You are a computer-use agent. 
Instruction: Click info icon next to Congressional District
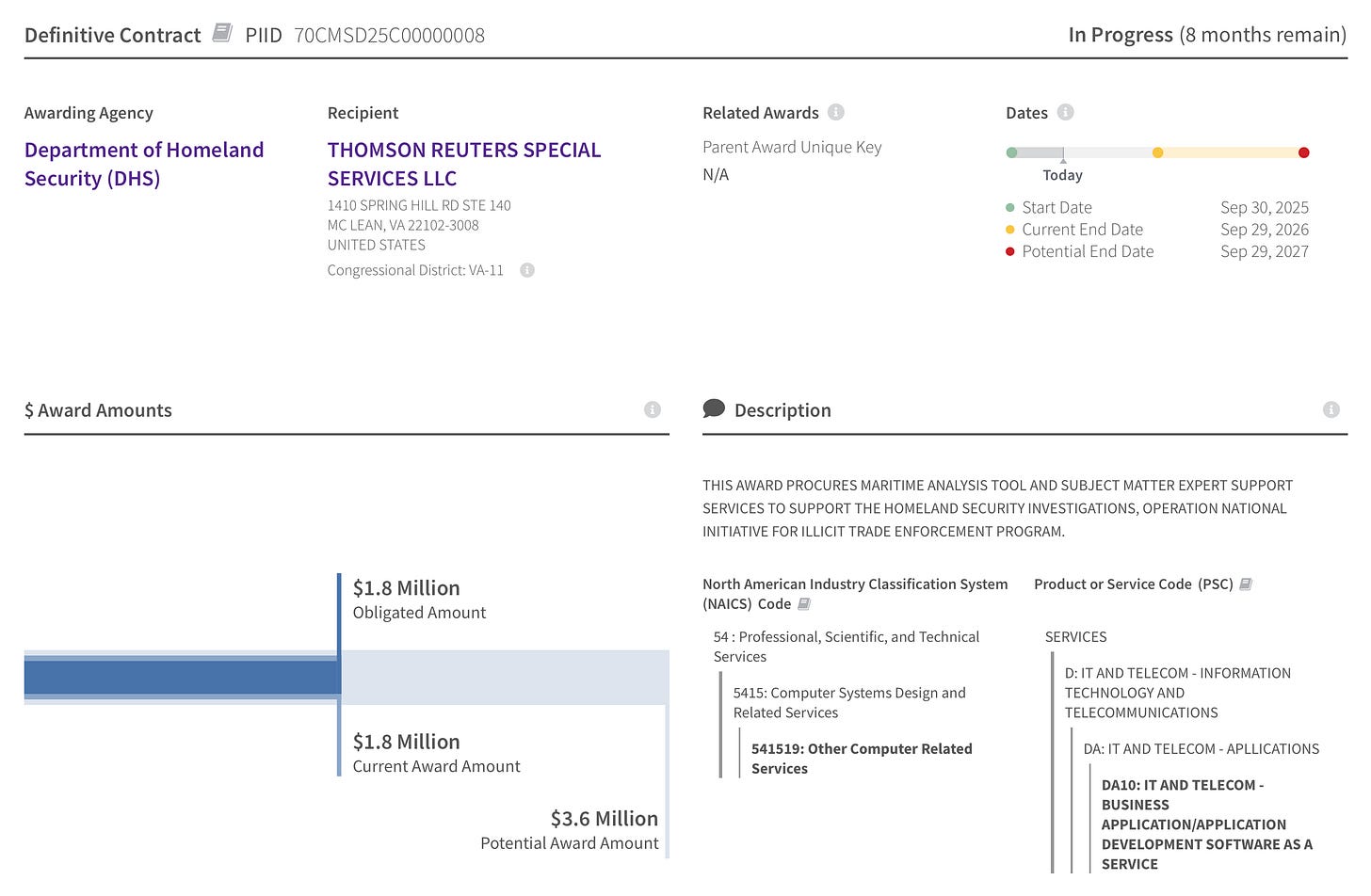[527, 270]
